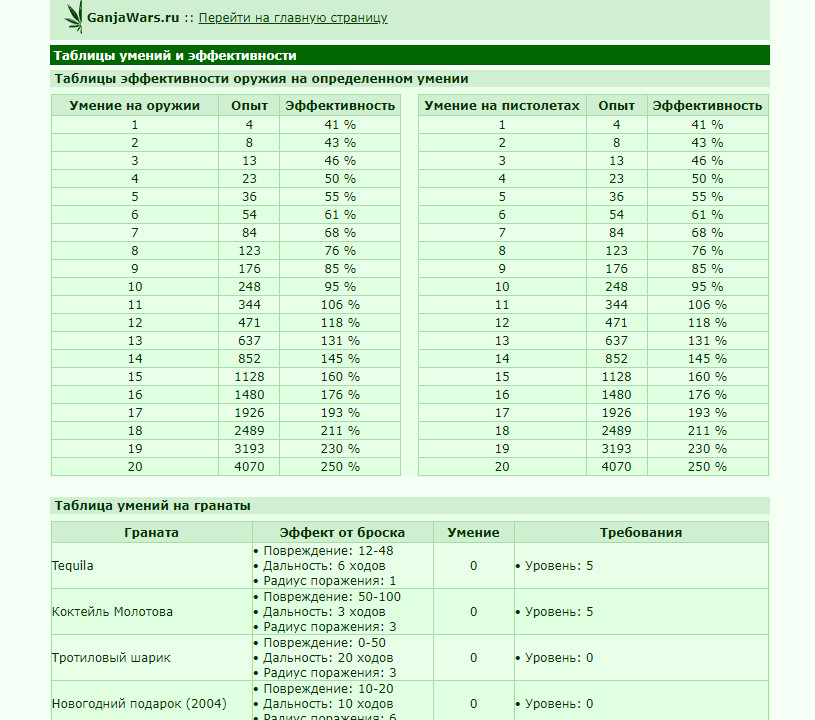Select the 'Таблицы умений и эффективности' heading

pos(175,56)
